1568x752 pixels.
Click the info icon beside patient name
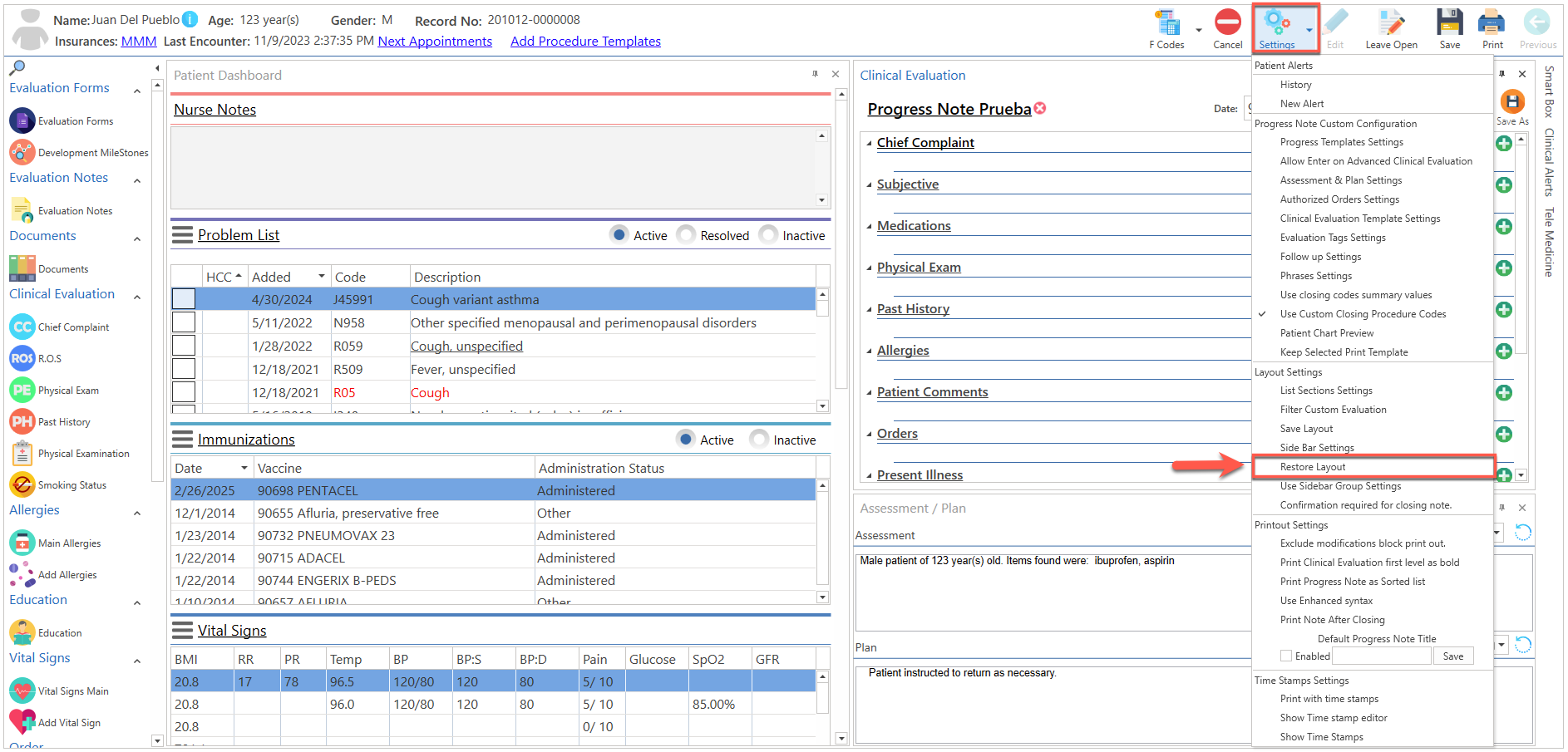pyautogui.click(x=190, y=19)
